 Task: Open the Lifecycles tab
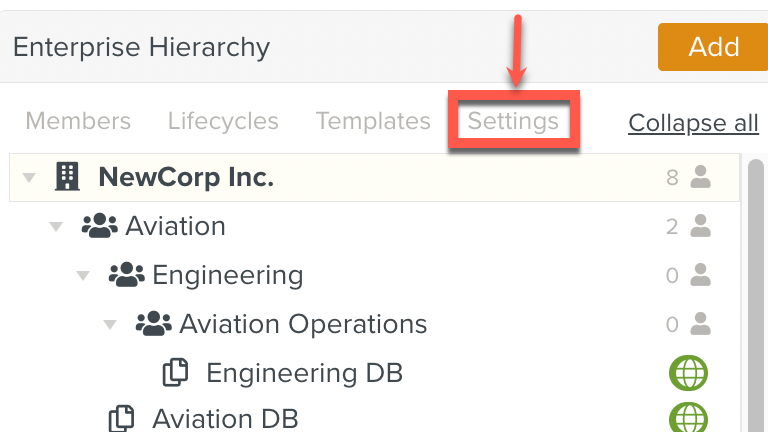(x=223, y=122)
